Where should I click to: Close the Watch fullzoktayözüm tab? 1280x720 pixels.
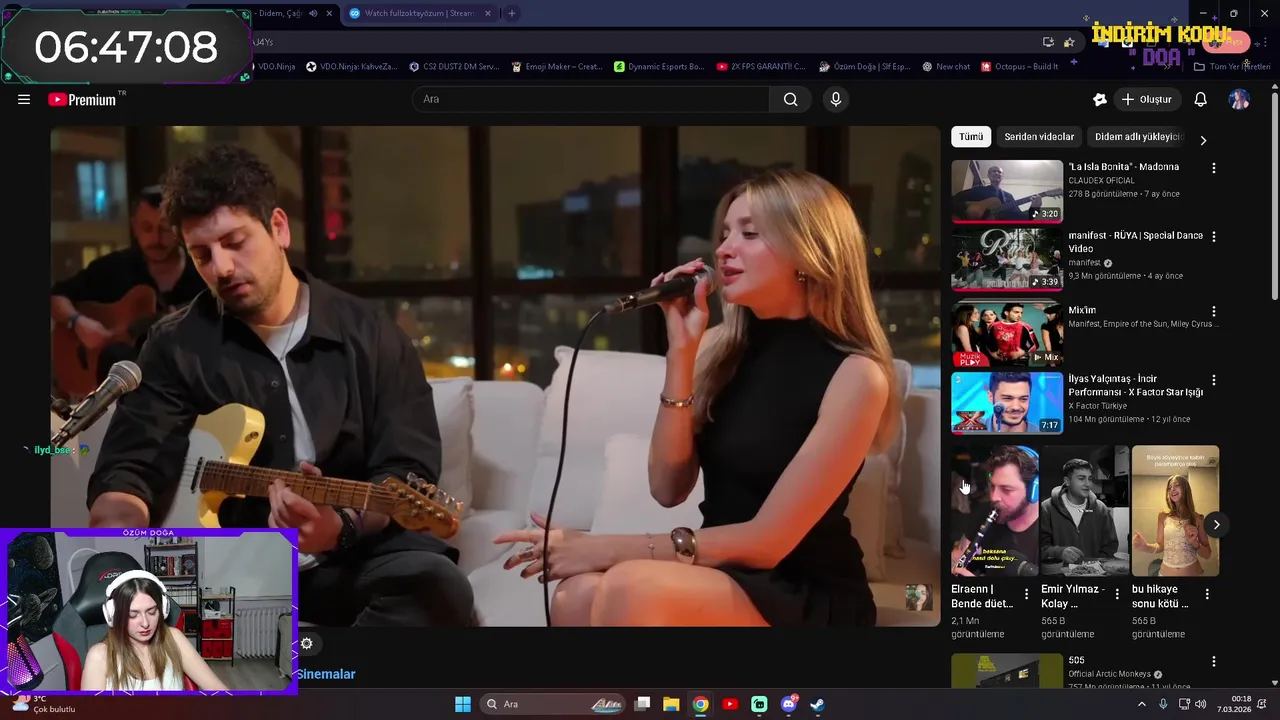[x=488, y=13]
